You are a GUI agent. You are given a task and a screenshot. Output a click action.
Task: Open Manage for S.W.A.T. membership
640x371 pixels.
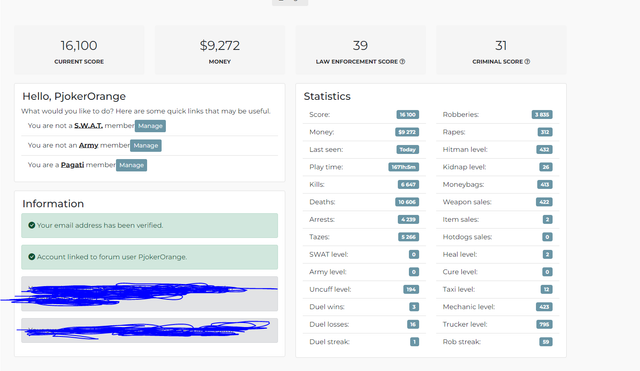pyautogui.click(x=150, y=126)
